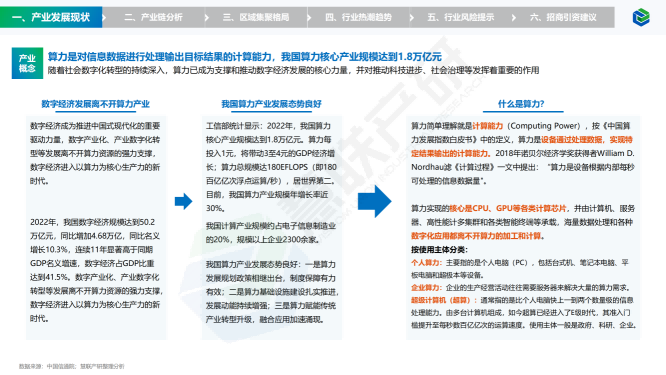
Task: Click the 我国算力产业发展态势良好 heading
Action: point(271,104)
